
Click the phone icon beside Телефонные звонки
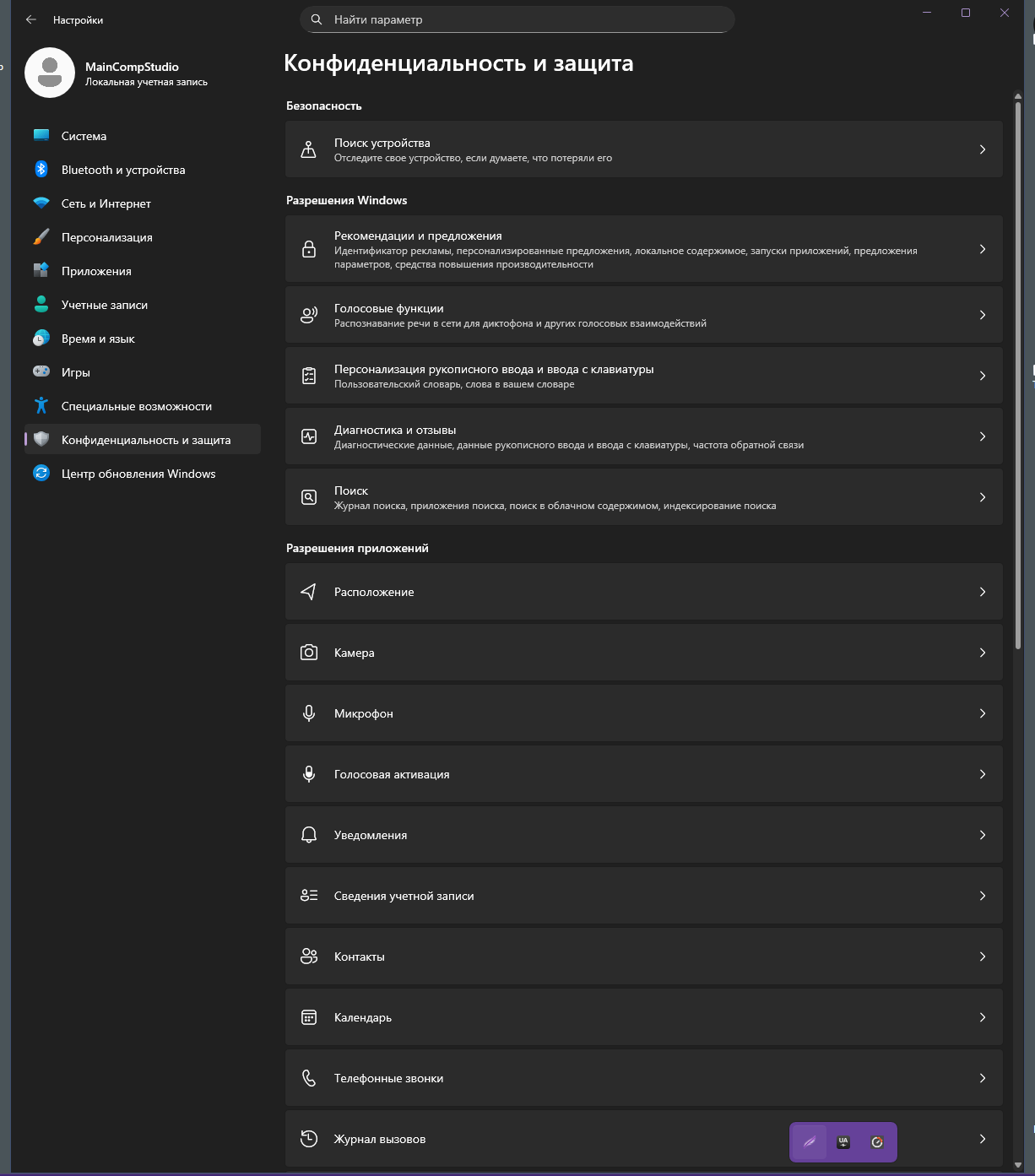[x=309, y=1078]
